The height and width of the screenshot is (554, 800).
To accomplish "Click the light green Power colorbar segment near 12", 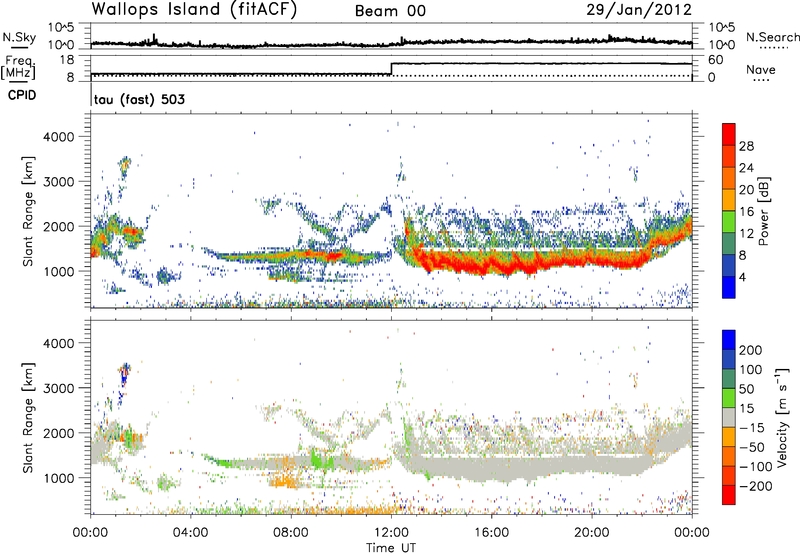I will [x=729, y=222].
